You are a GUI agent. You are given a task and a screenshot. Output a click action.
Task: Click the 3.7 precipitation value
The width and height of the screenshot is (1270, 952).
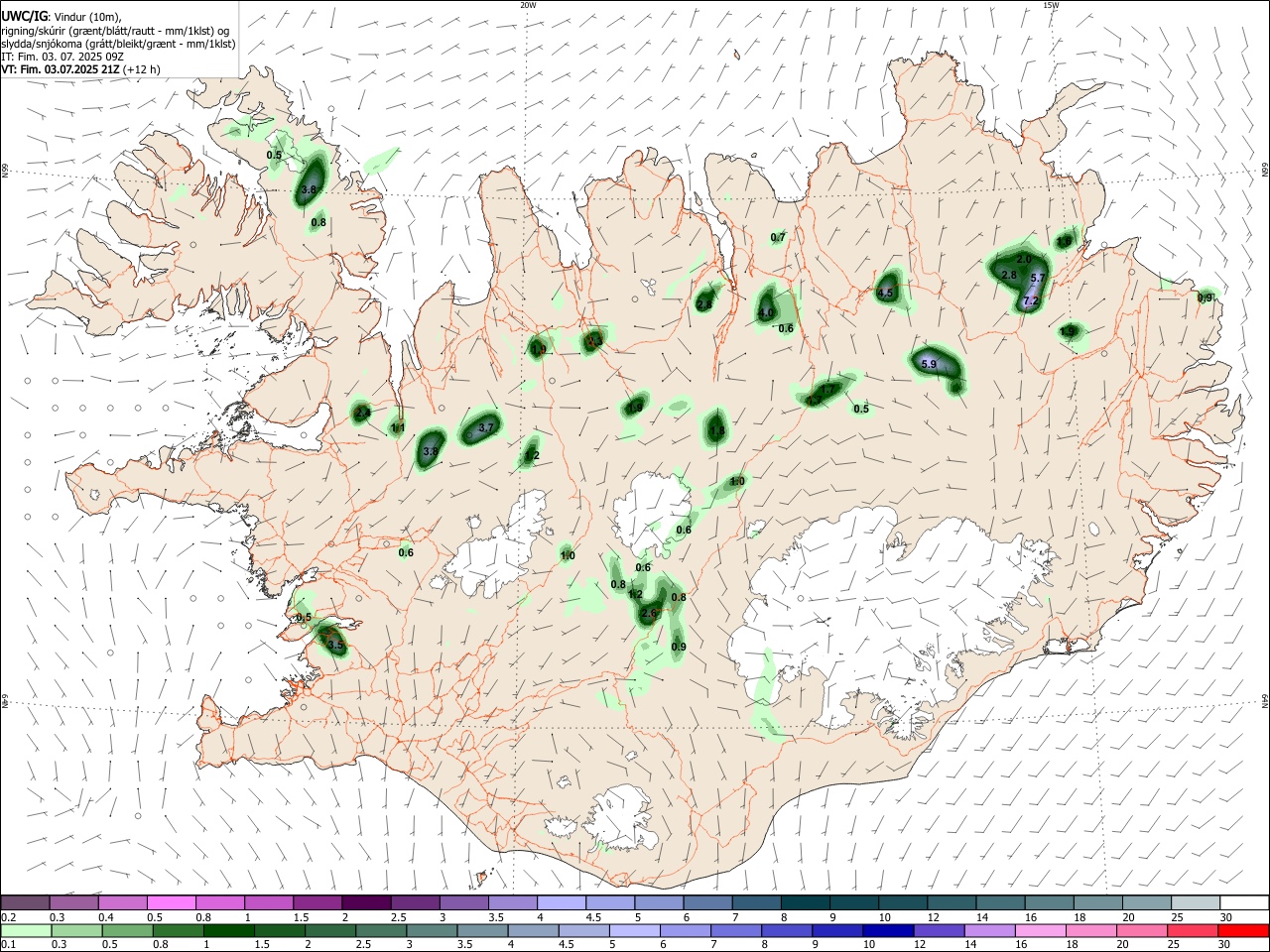coord(486,427)
